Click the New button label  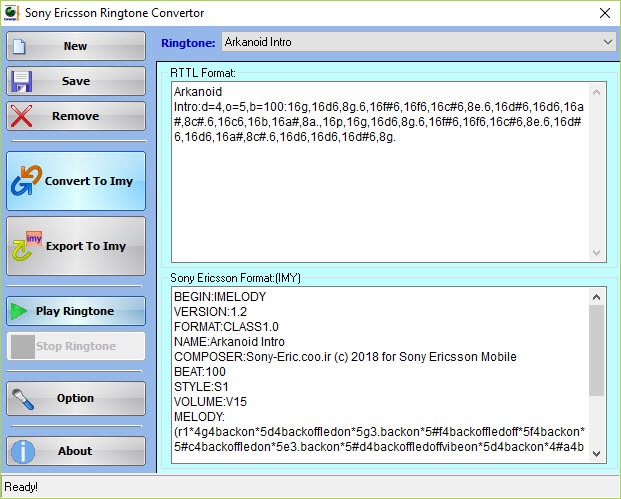pyautogui.click(x=75, y=46)
